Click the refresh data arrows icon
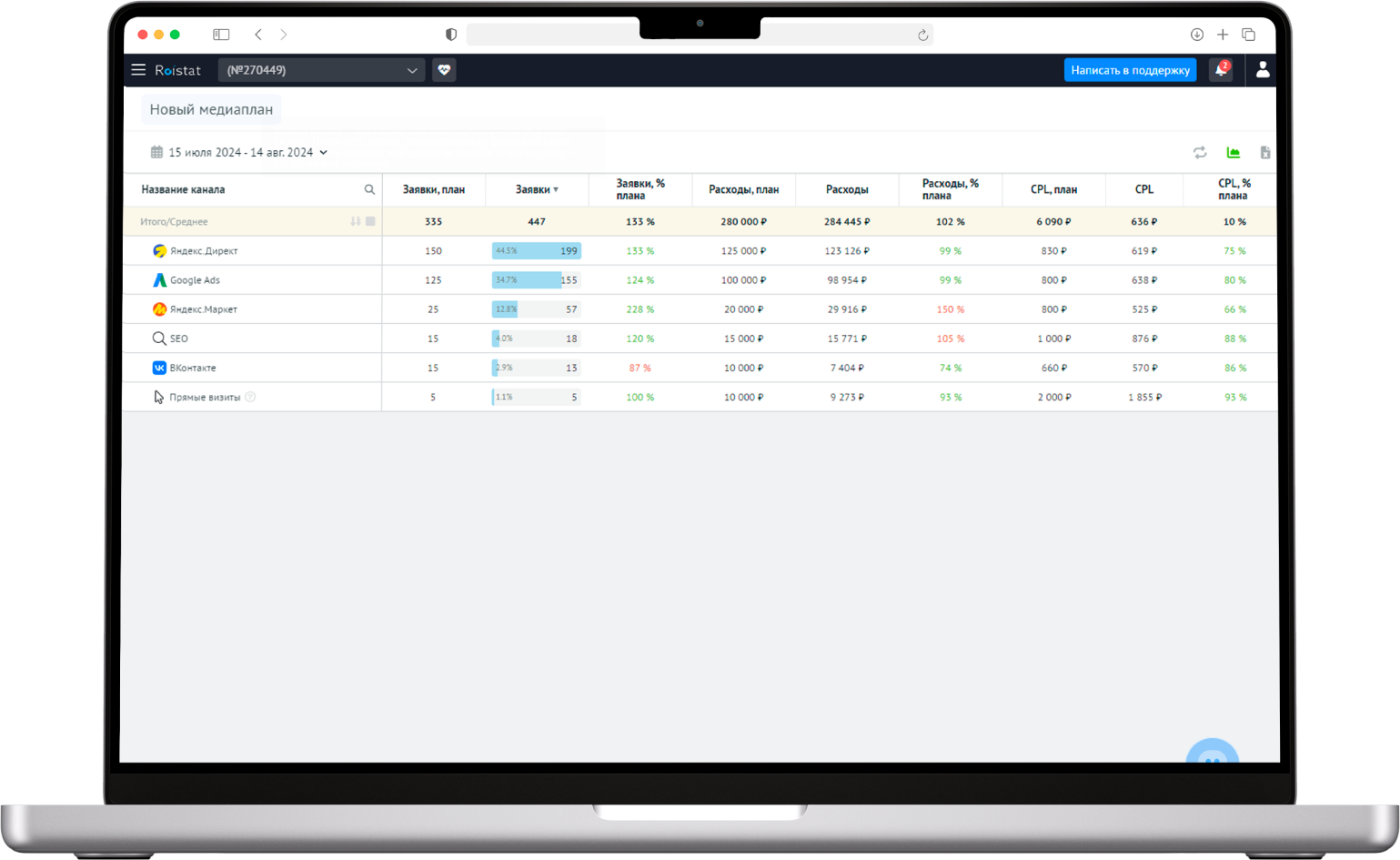The width and height of the screenshot is (1400, 860). click(x=1200, y=153)
